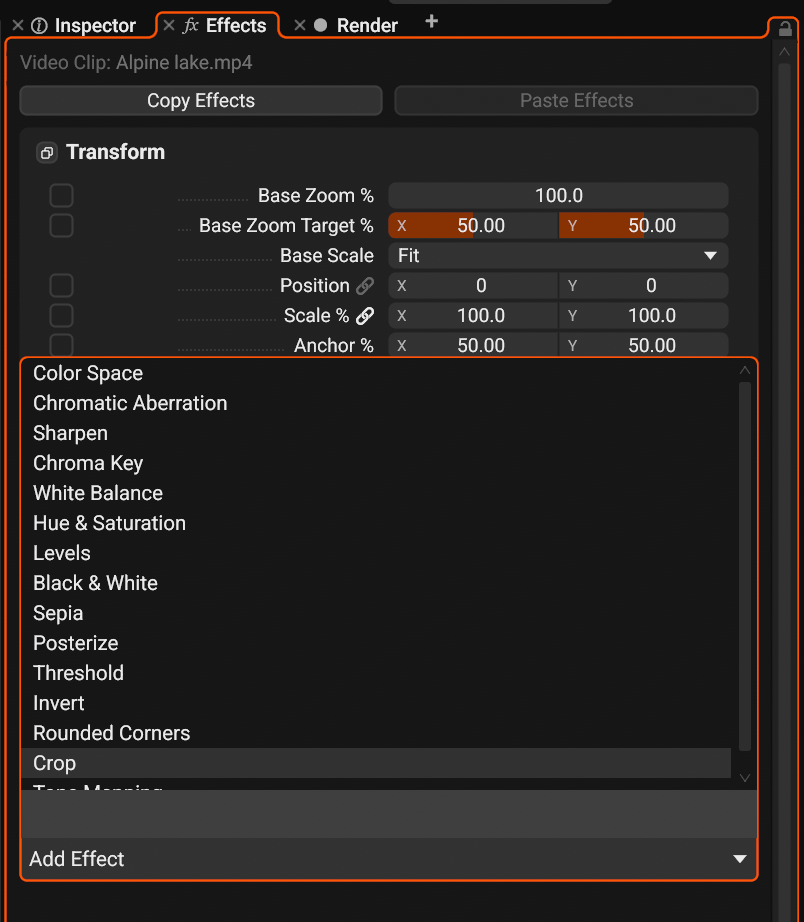Collapse the Transform section icon
This screenshot has height=922, width=804.
[47, 152]
